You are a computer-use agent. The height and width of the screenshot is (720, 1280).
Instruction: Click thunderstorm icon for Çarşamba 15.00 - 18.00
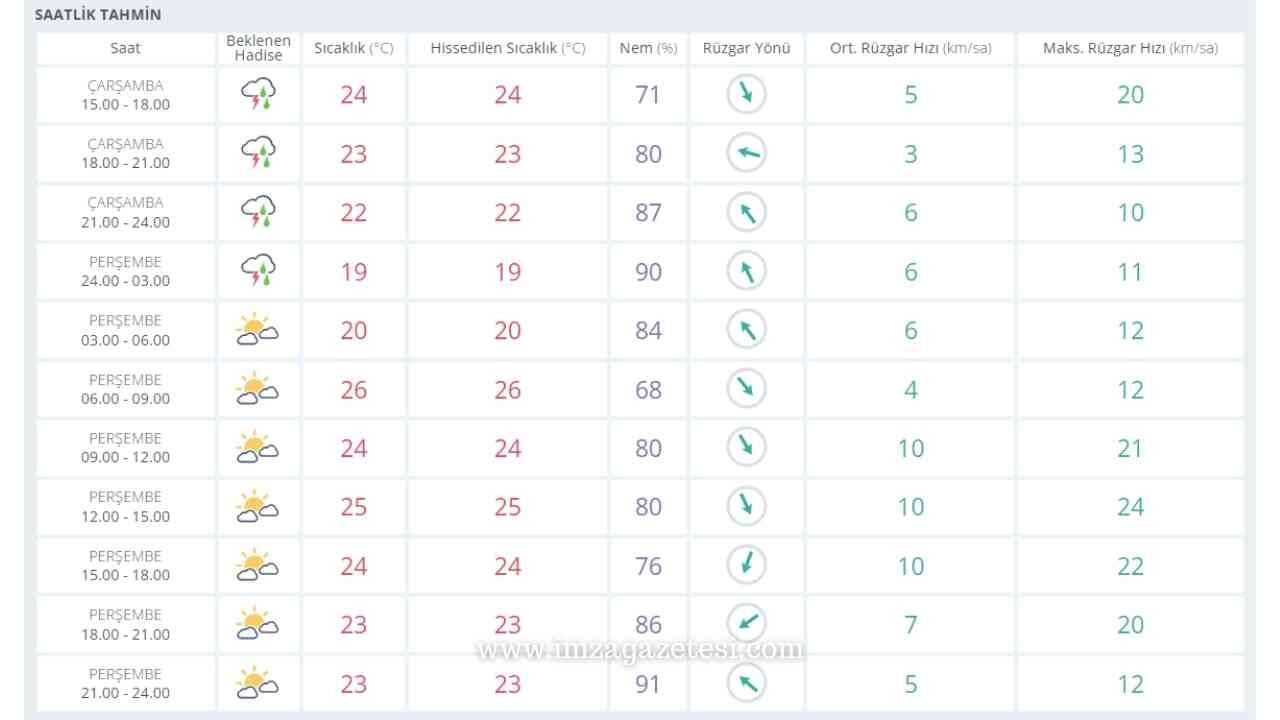[258, 95]
